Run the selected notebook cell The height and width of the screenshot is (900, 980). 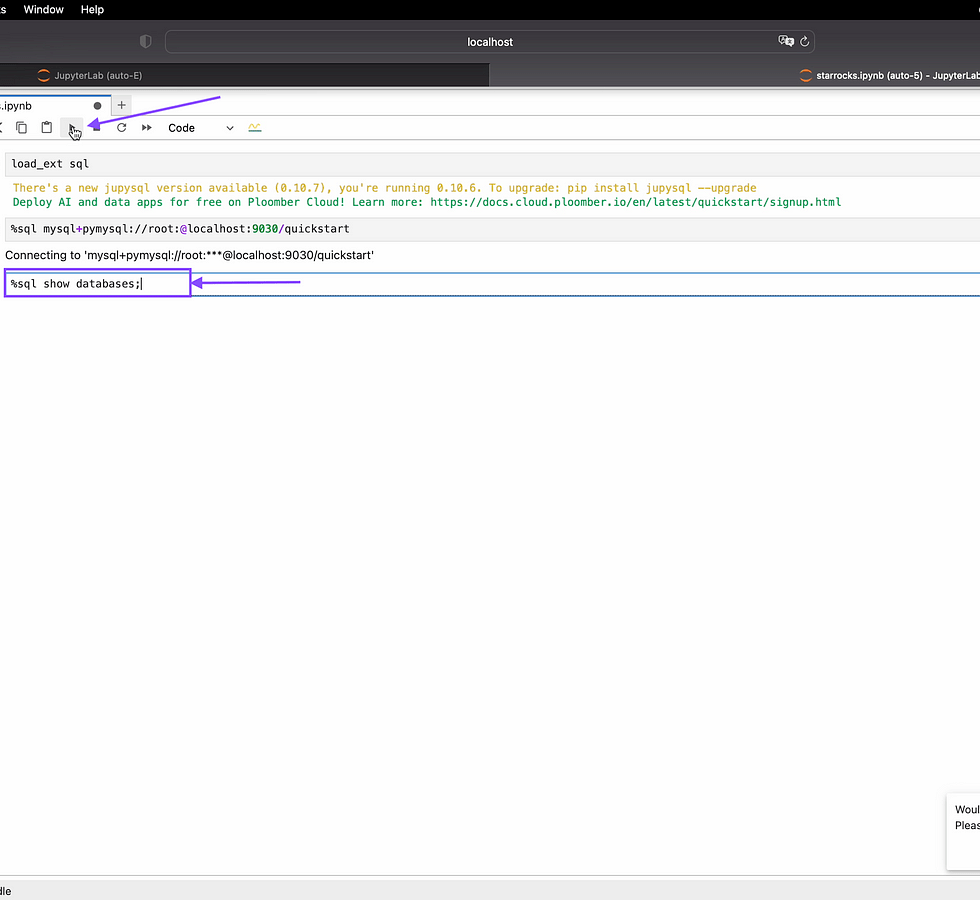(x=72, y=128)
